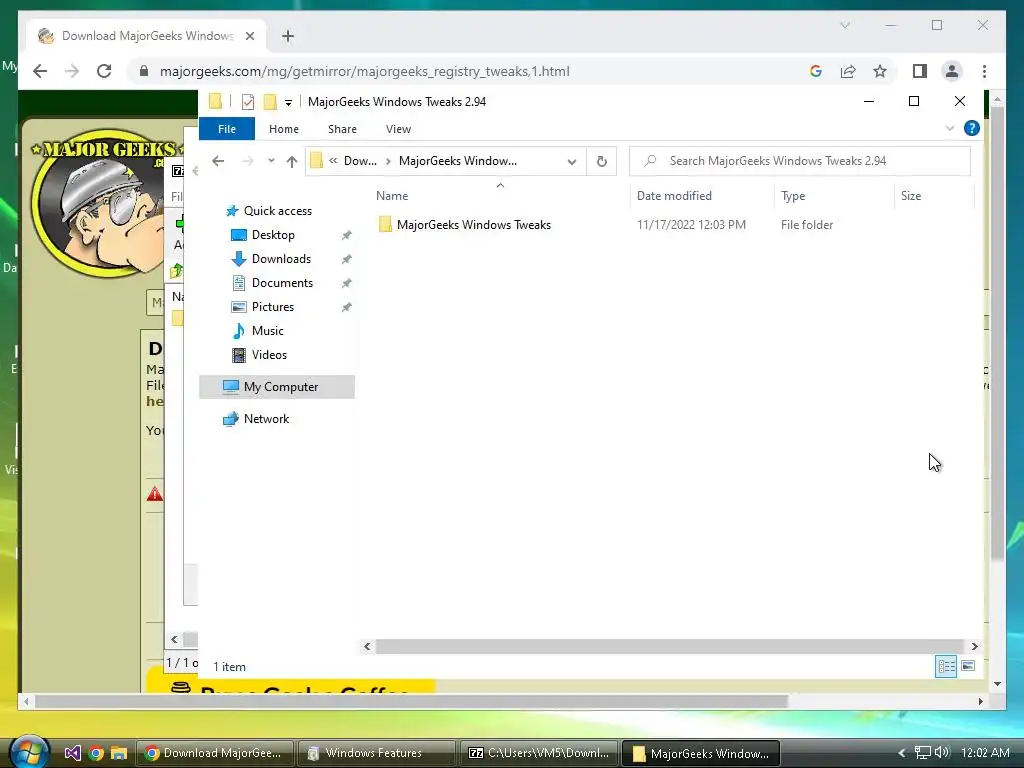Show hidden tray icons arrow
Screen dimensions: 1024x768
902,753
